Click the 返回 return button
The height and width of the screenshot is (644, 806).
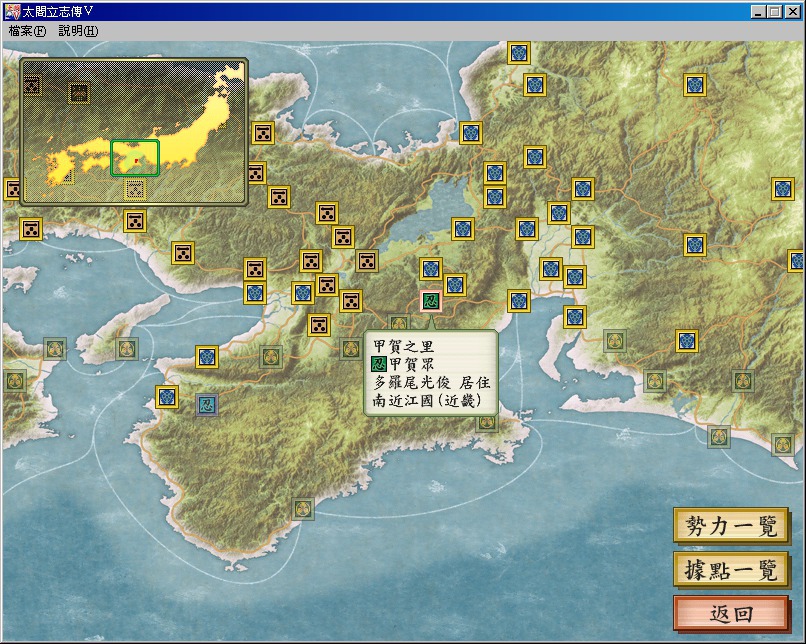pos(731,613)
